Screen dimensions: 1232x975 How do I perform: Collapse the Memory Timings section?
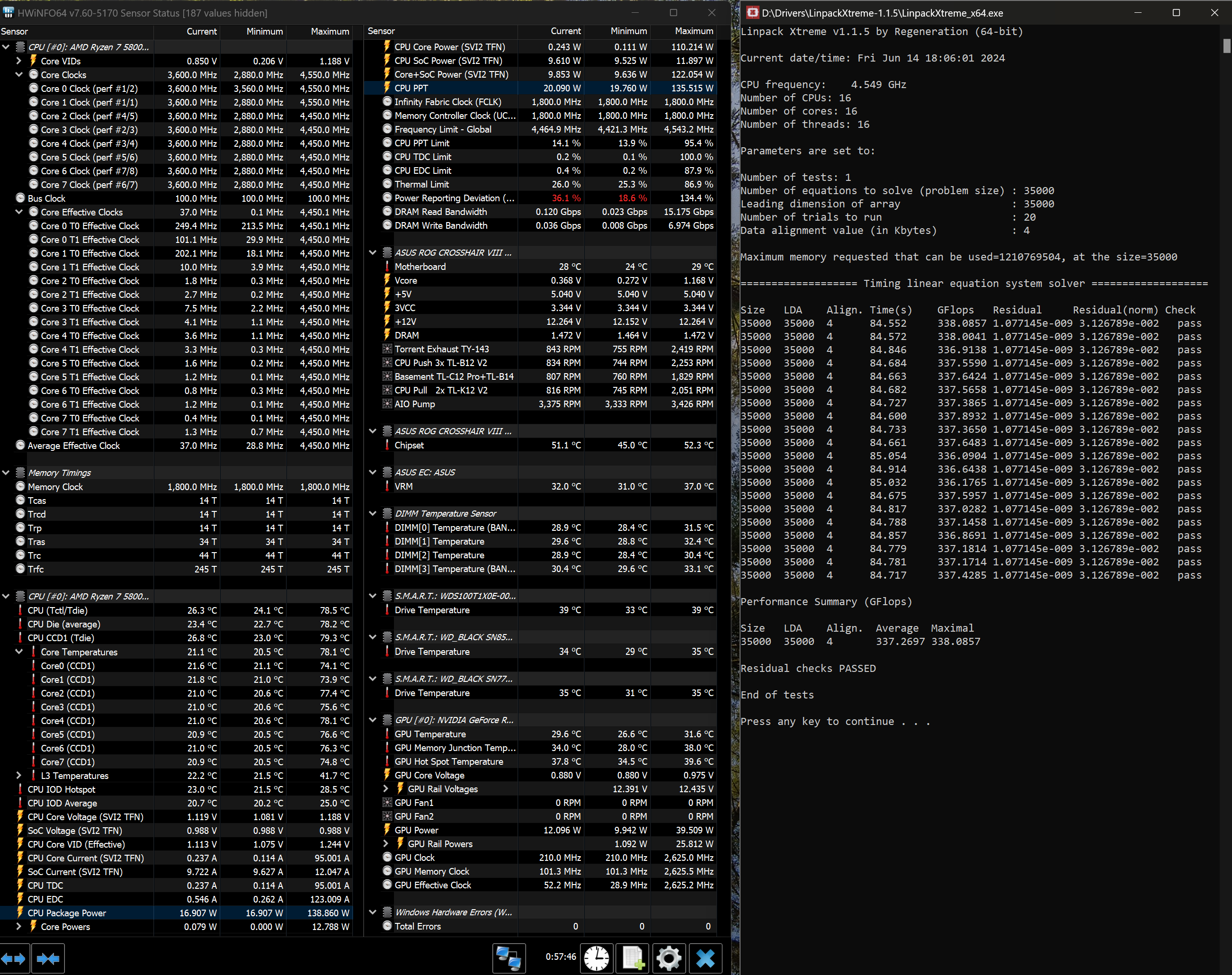click(x=6, y=473)
